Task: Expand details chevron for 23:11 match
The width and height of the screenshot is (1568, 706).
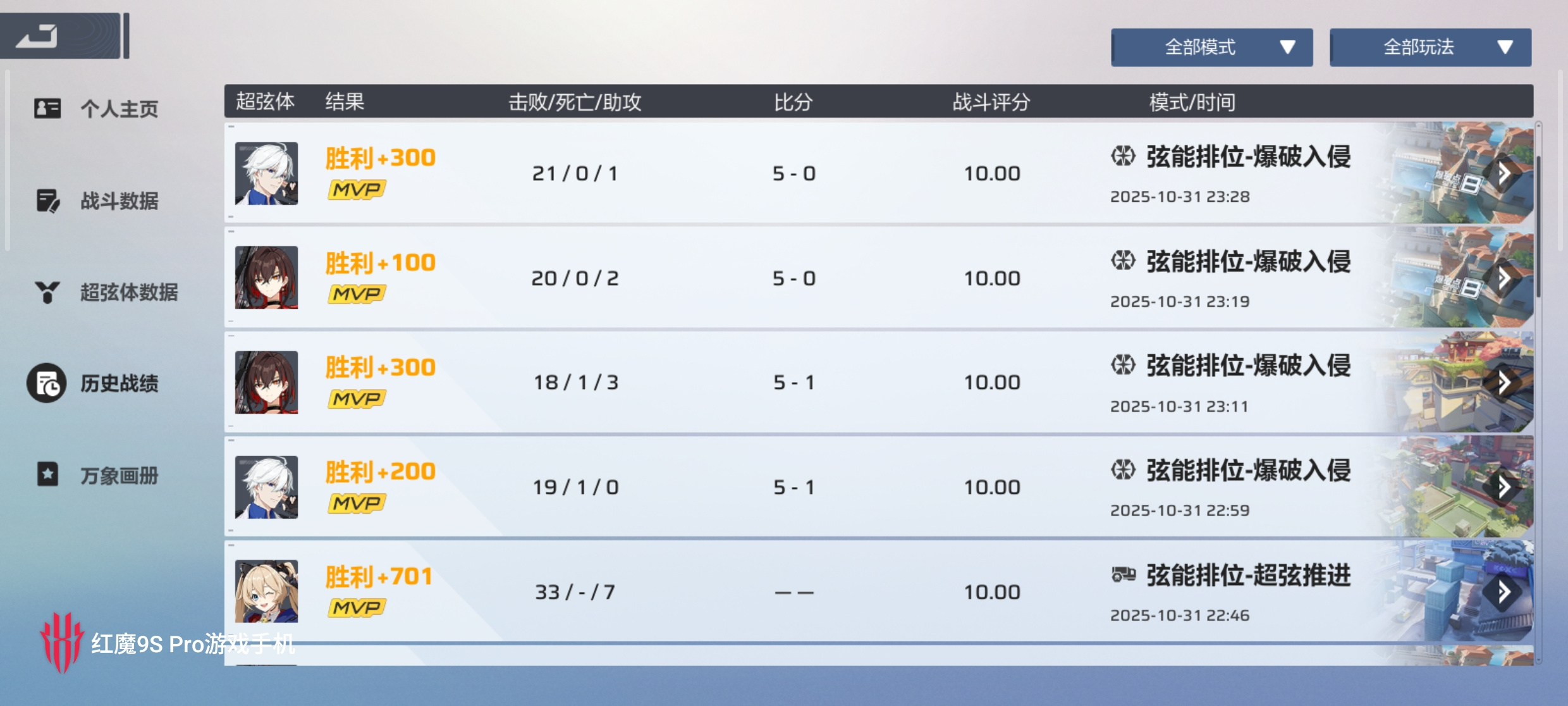Action: (1504, 382)
